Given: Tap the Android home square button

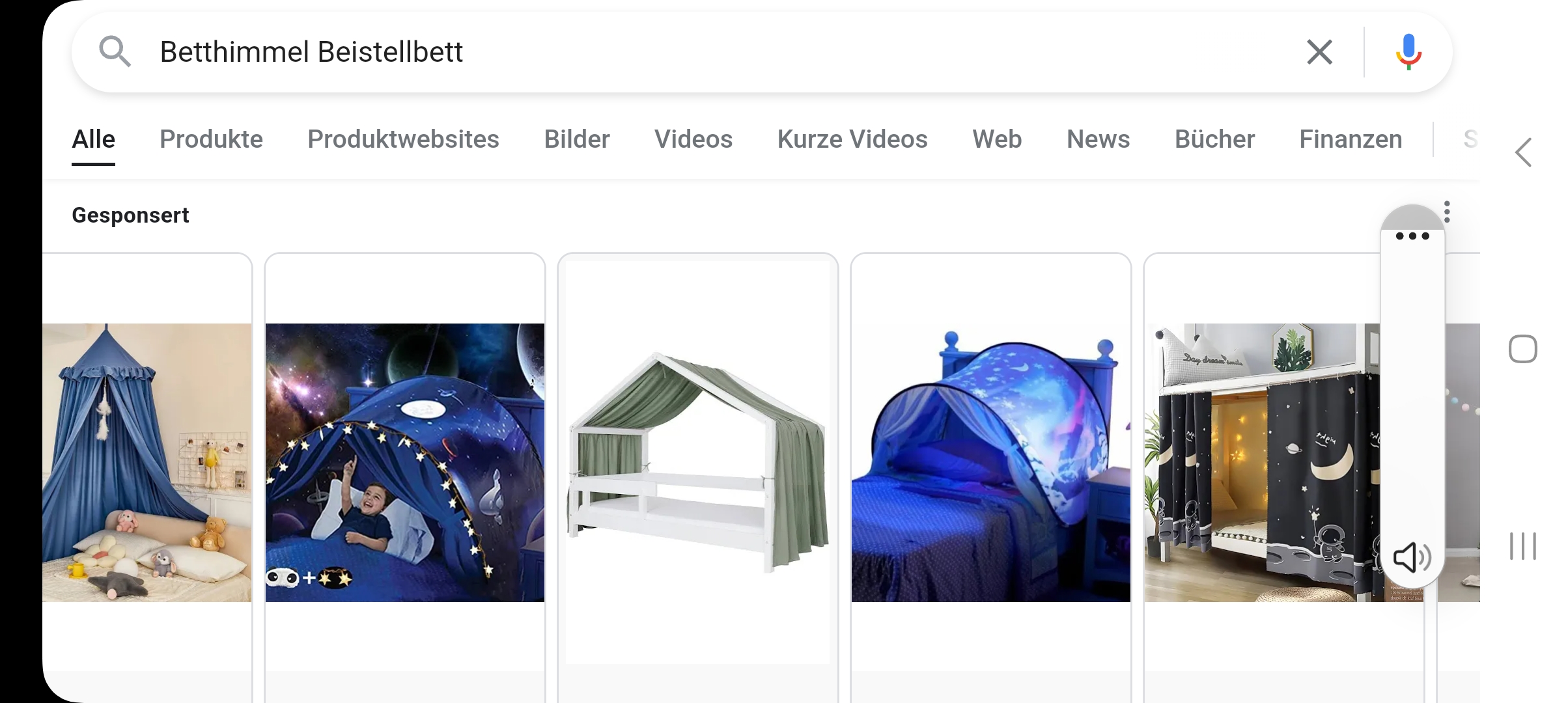Looking at the screenshot, I should (1523, 350).
